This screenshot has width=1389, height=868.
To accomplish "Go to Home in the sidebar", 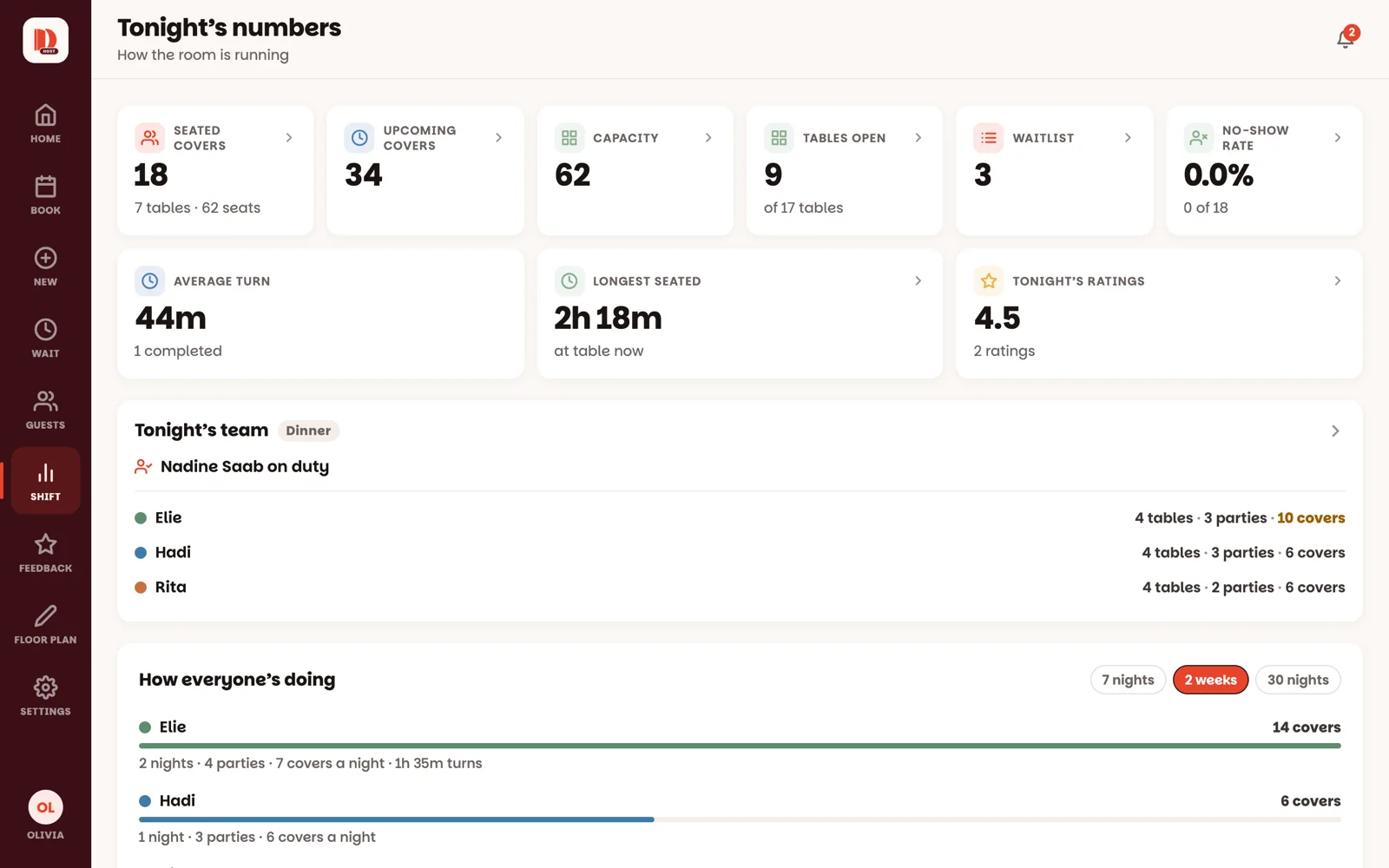I will (x=45, y=123).
